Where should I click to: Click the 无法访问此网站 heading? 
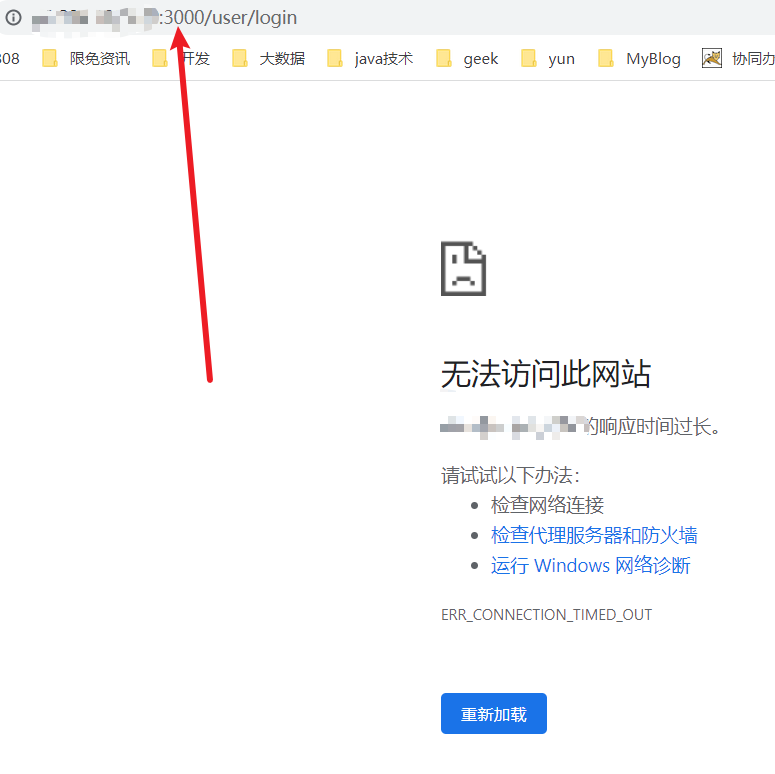(x=546, y=374)
